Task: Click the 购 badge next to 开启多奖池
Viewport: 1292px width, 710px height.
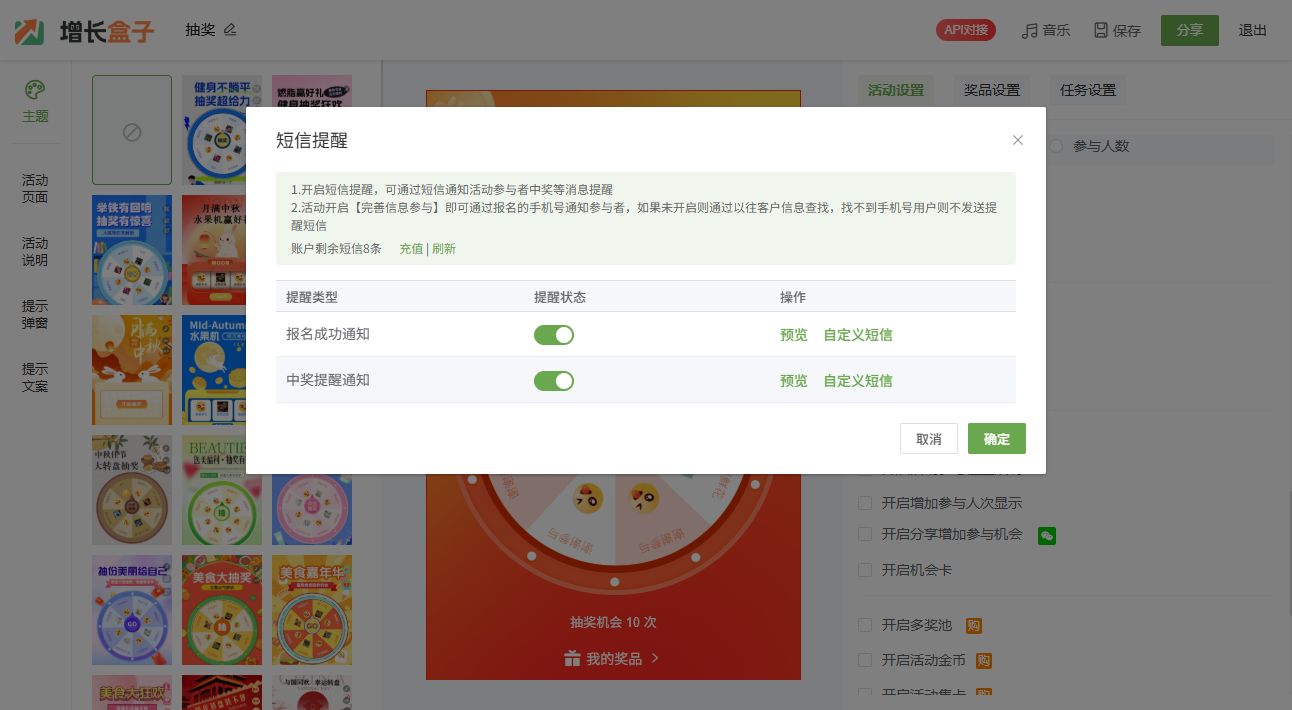Action: click(x=973, y=626)
